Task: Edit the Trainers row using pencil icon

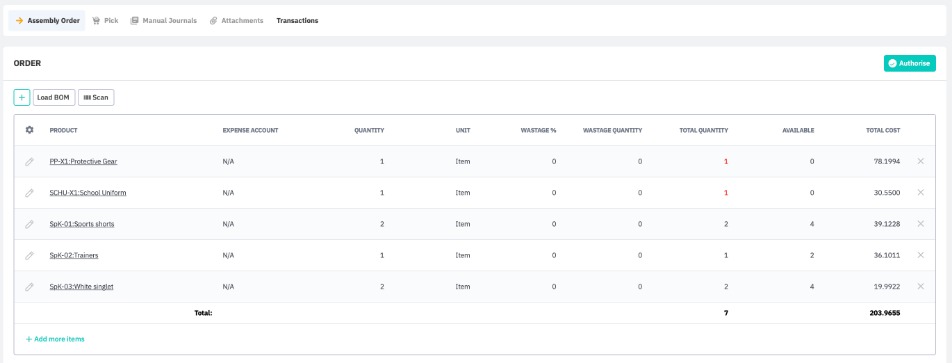Action: pos(29,256)
